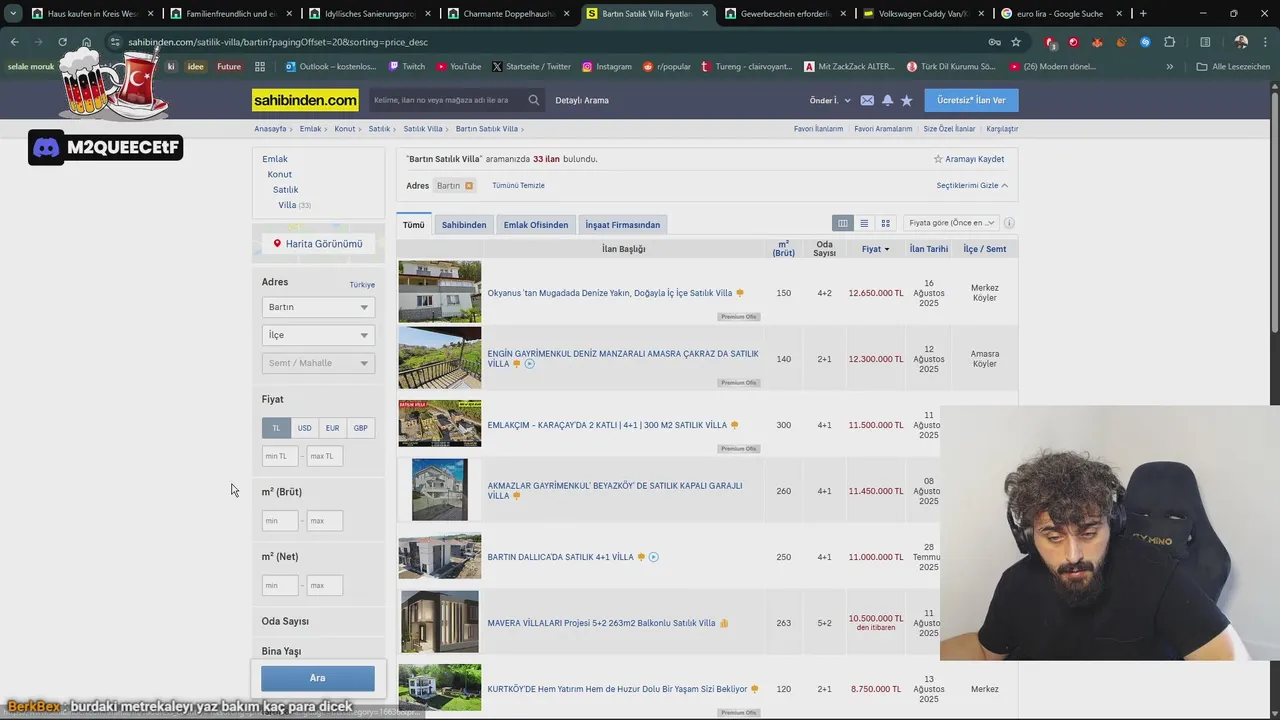Screen dimensions: 1280x720
Task: Click the max TL price field
Action: point(325,456)
